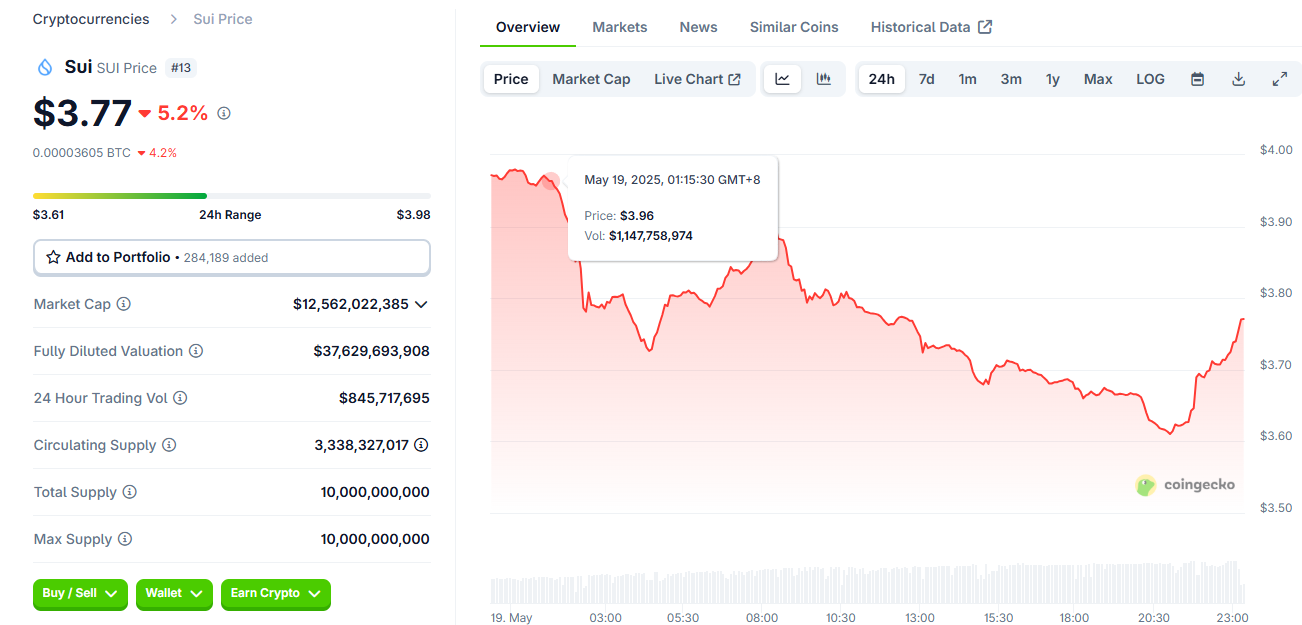Screen dimensions: 1302x625
Task: Open the Live Chart link
Action: tap(697, 79)
